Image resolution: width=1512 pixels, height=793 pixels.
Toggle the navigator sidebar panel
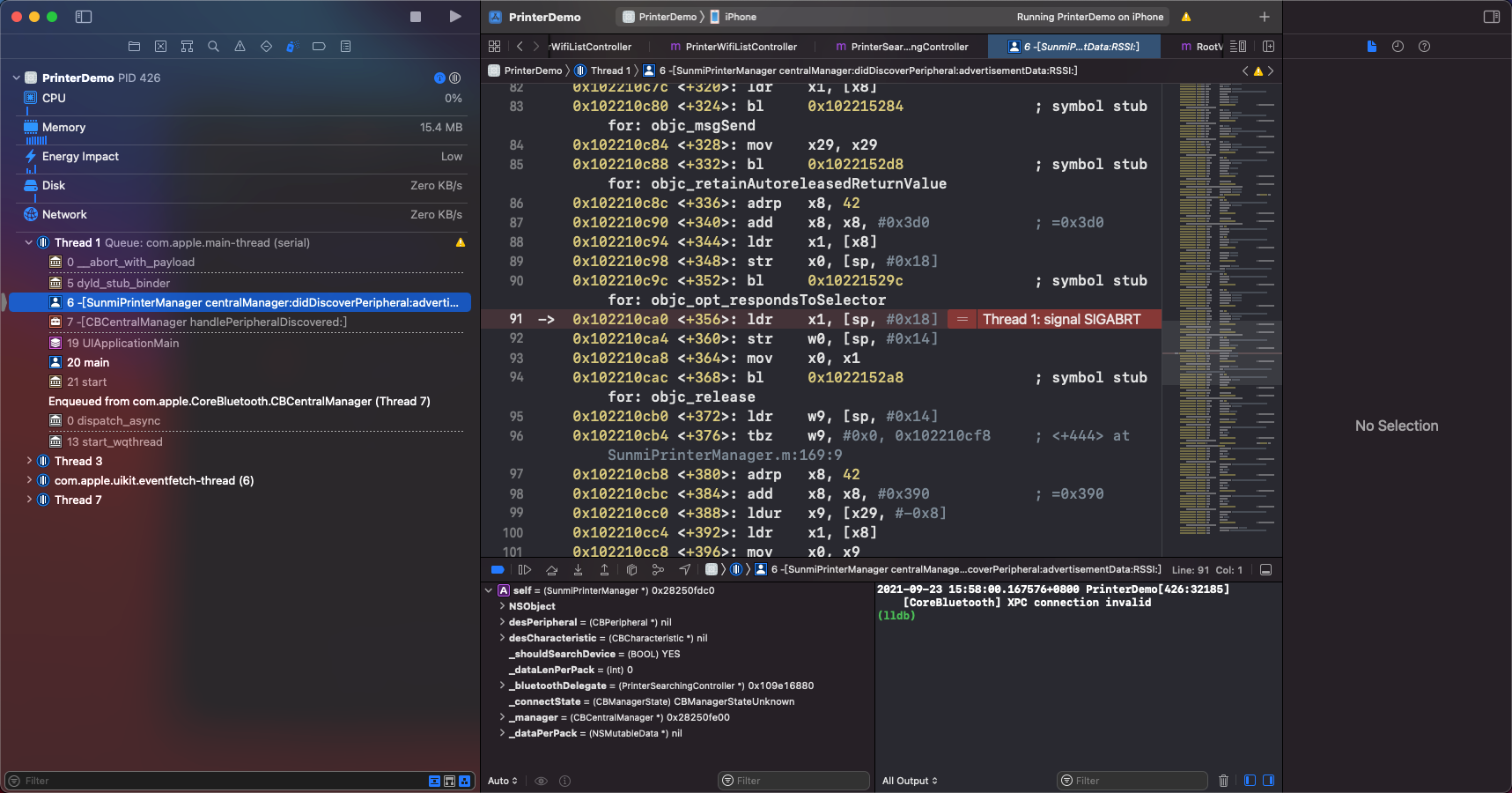(84, 17)
